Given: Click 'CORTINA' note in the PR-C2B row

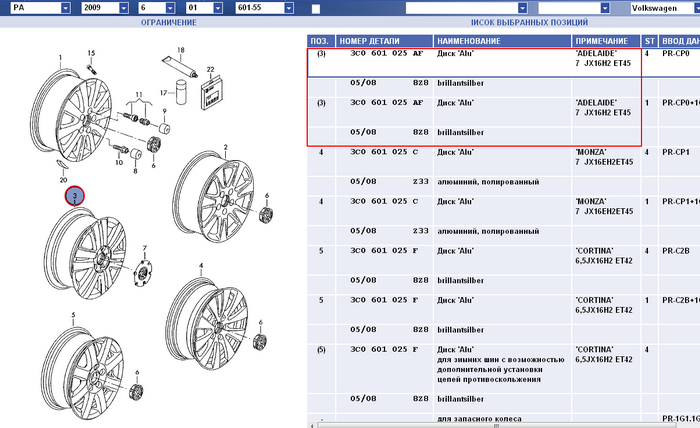Looking at the screenshot, I should [x=594, y=250].
